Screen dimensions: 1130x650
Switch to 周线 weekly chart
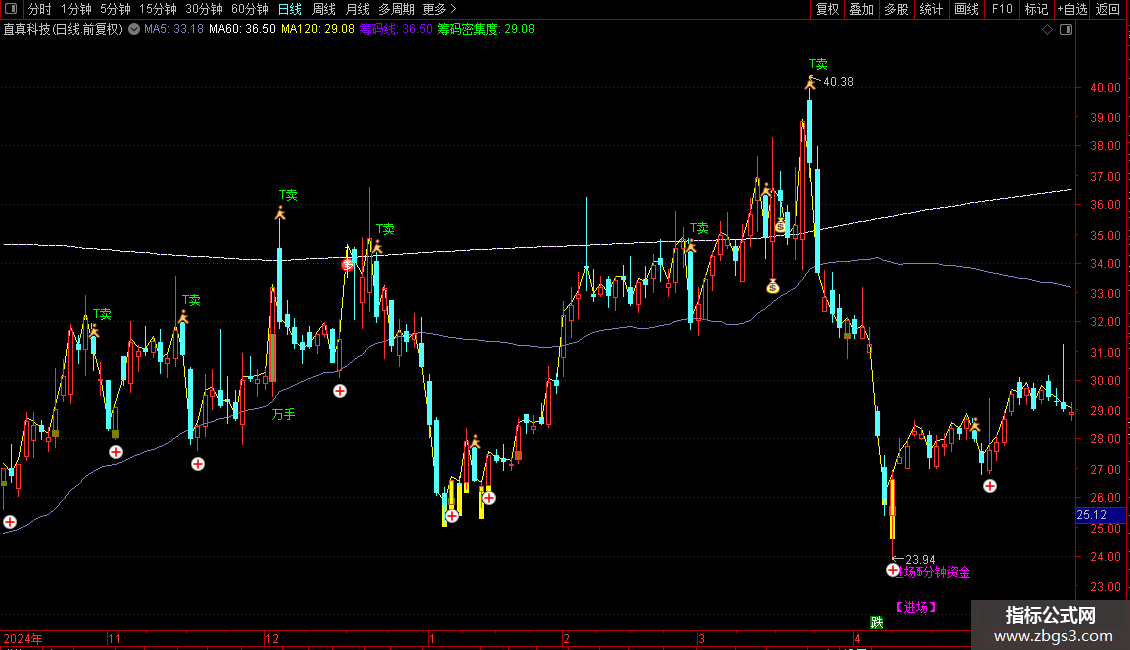pos(324,9)
